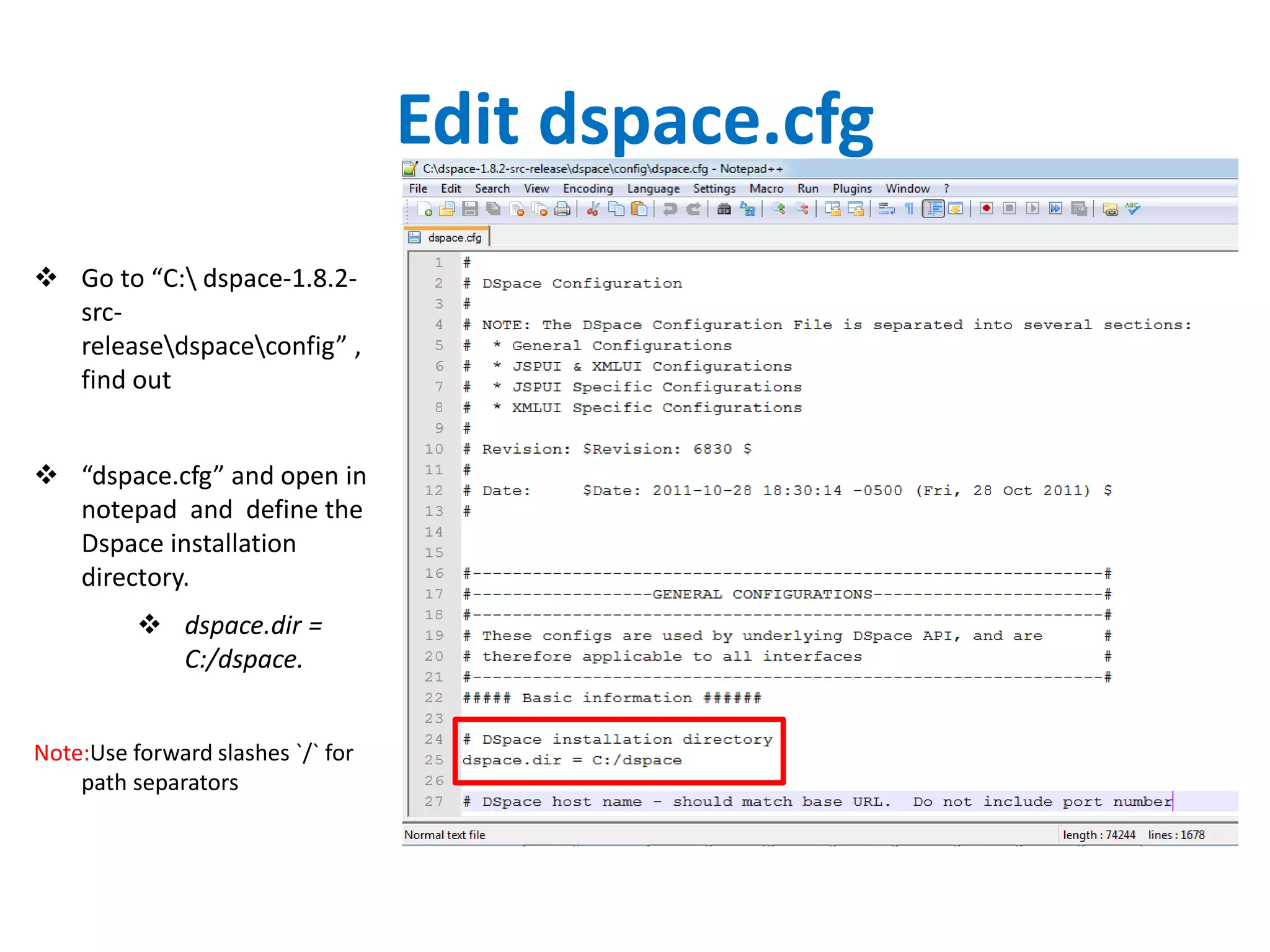
Task: Open the Run menu
Action: point(808,188)
